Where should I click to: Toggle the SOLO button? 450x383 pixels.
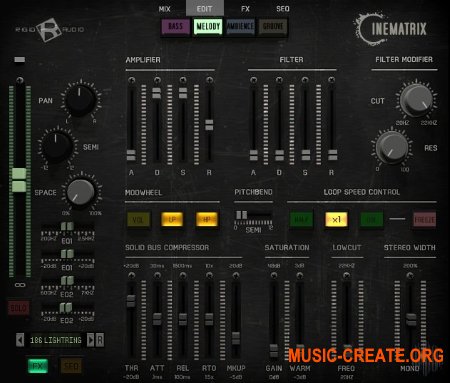pos(18,308)
